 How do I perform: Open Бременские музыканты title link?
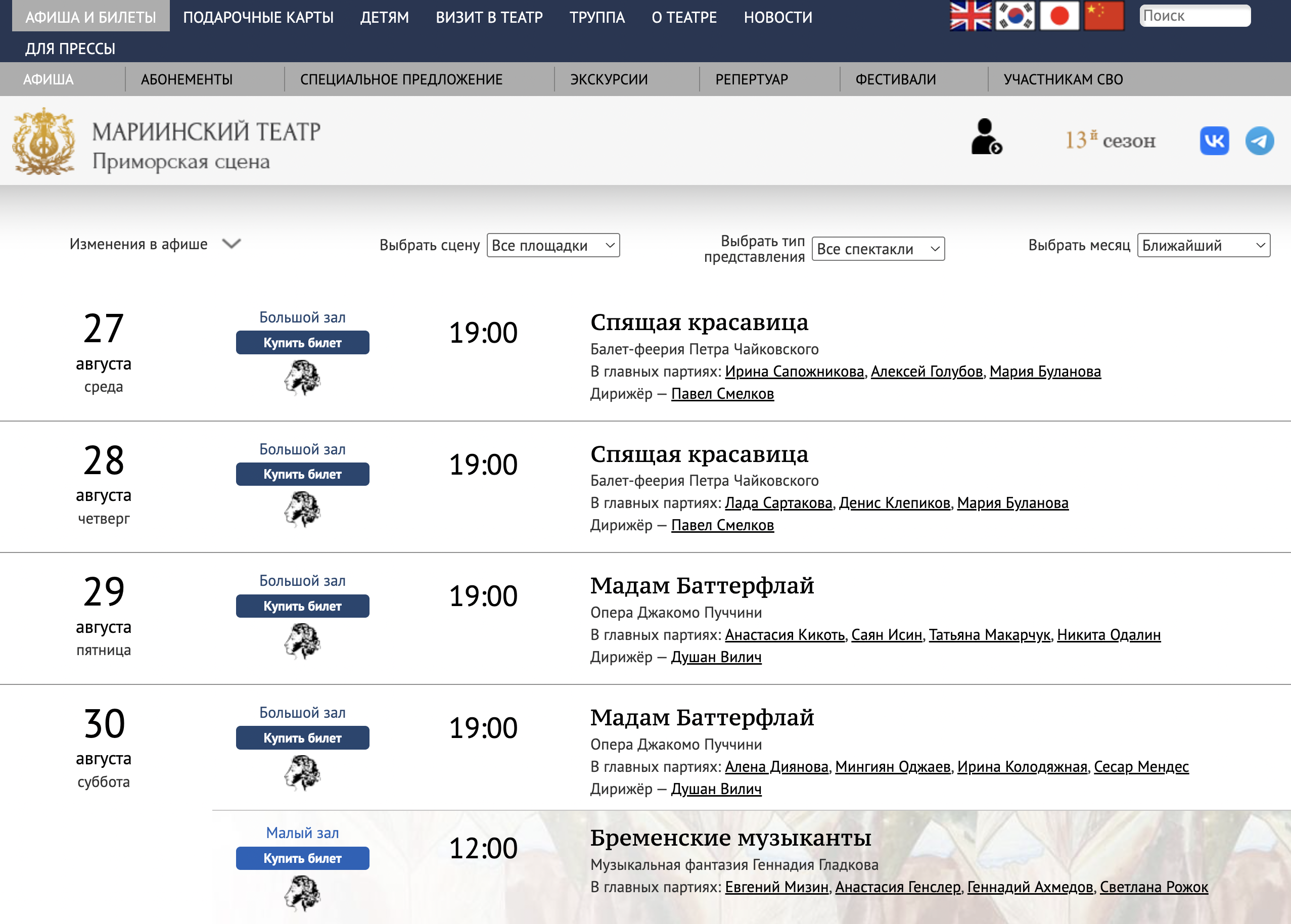730,838
